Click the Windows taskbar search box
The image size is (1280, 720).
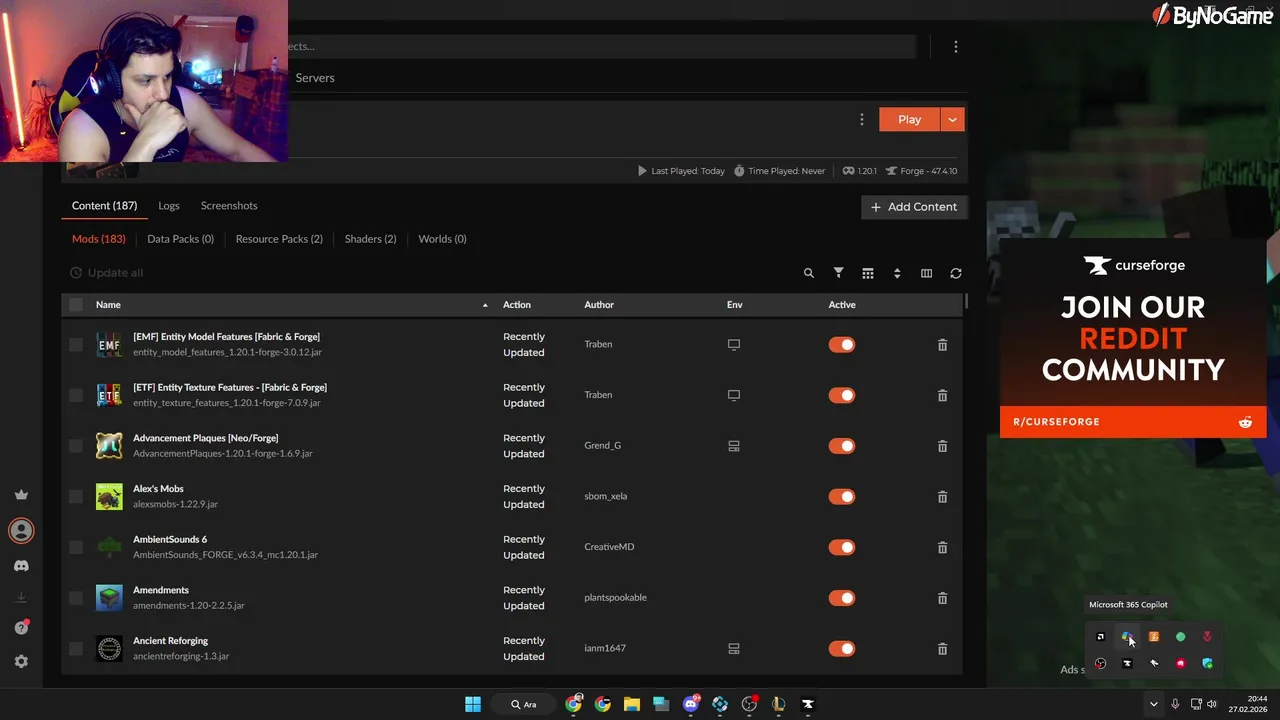click(x=523, y=704)
